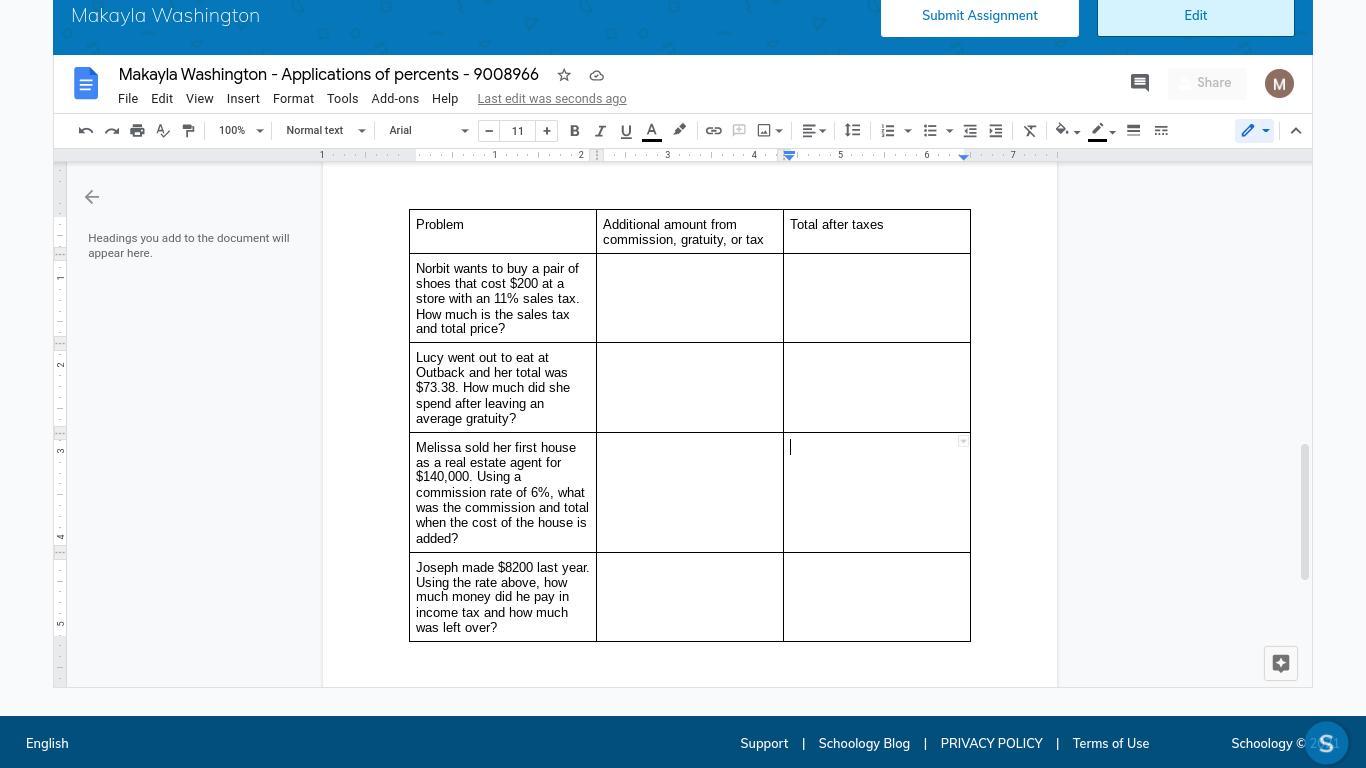Click the Print icon in toolbar
The height and width of the screenshot is (768, 1366).
[x=137, y=131]
